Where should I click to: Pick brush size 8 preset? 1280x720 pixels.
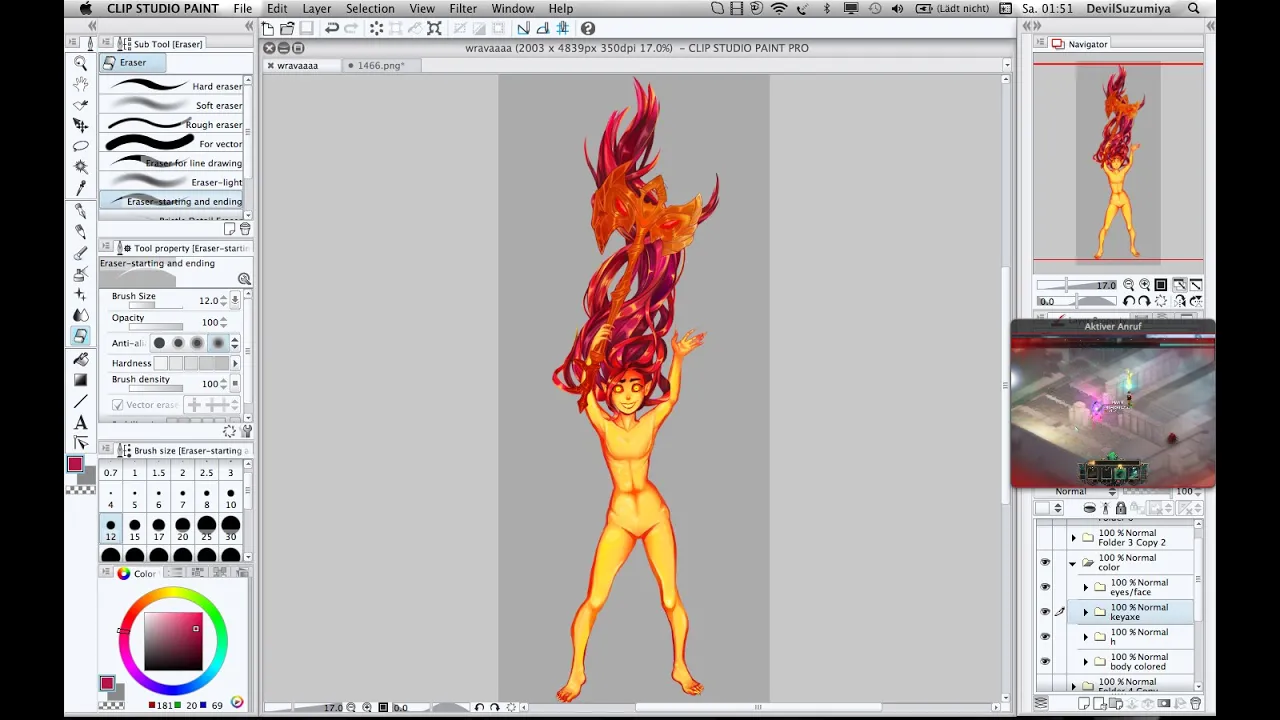(x=206, y=498)
